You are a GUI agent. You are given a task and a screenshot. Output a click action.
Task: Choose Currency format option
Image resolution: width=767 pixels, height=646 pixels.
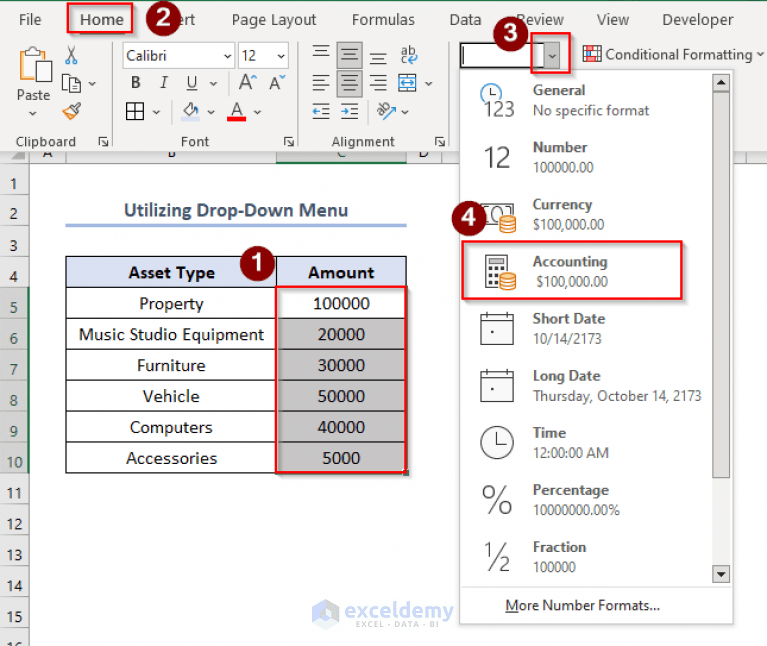click(x=586, y=214)
